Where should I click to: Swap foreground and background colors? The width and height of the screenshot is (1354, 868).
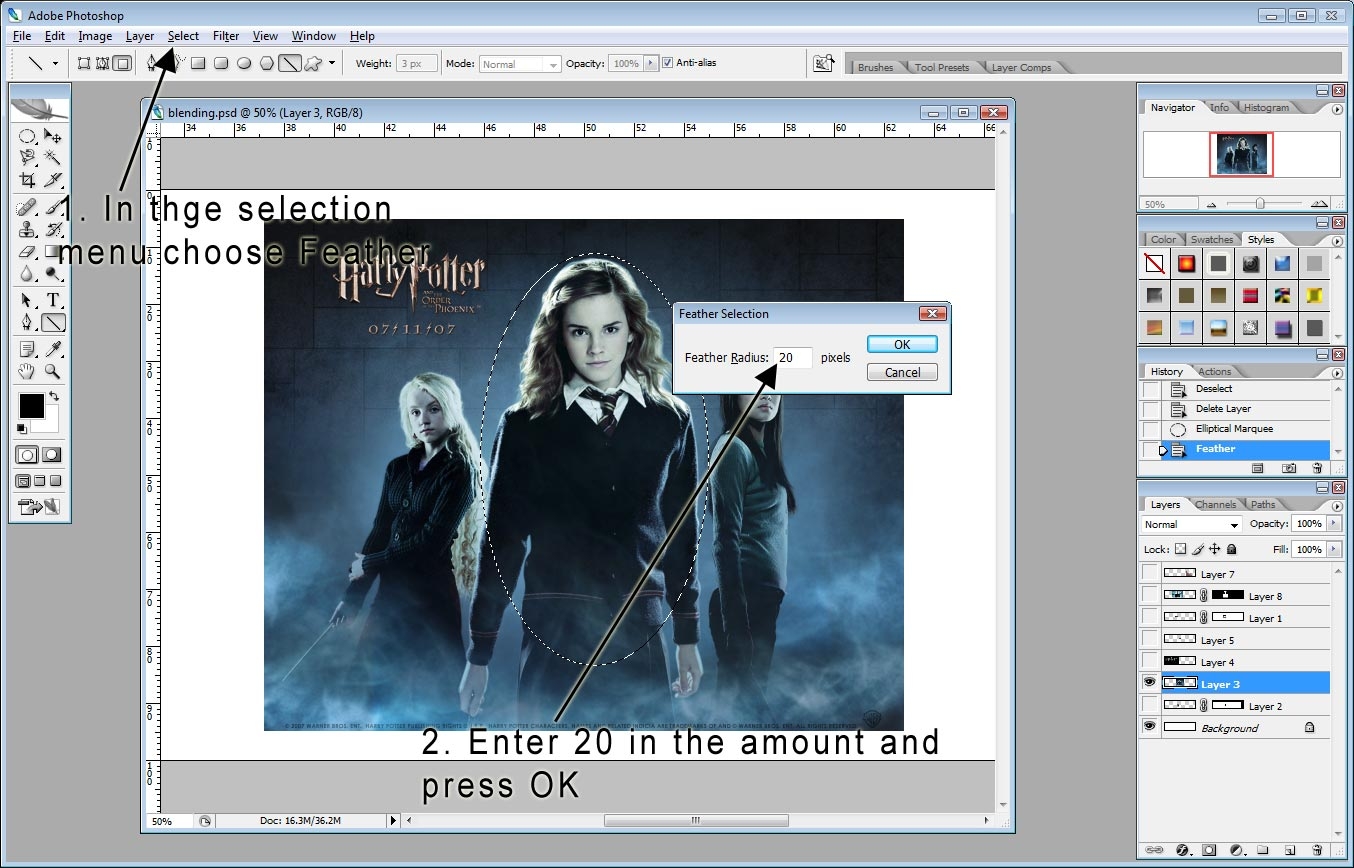coord(54,397)
